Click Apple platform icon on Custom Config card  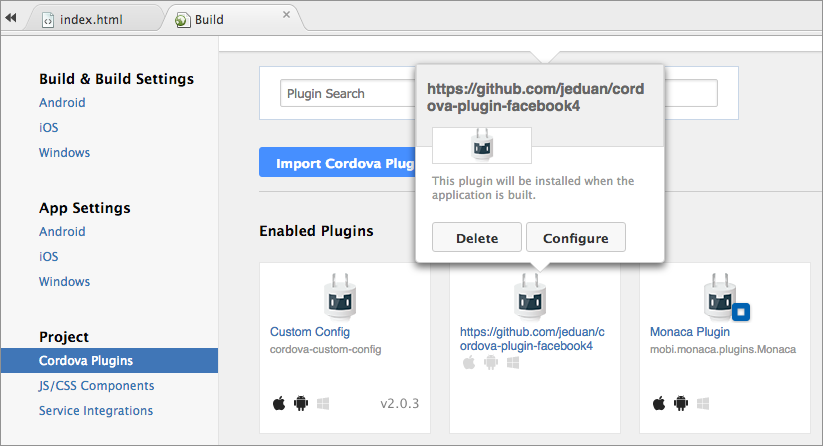pyautogui.click(x=279, y=404)
